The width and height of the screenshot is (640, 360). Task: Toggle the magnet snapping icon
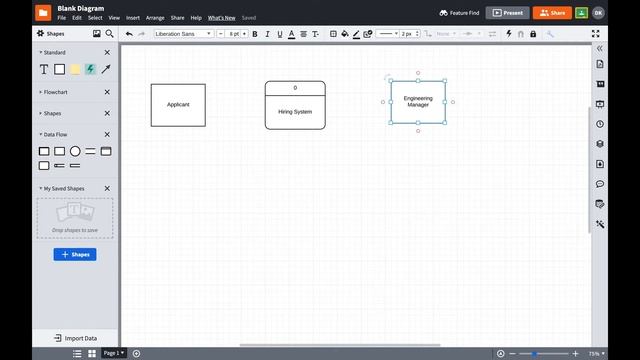click(521, 34)
